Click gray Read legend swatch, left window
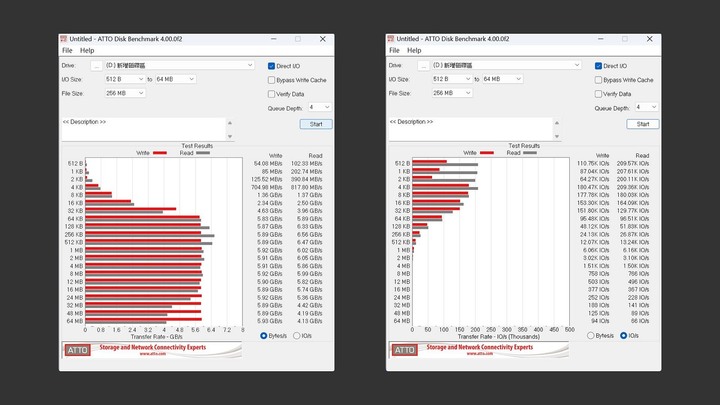Image resolution: width=720 pixels, height=405 pixels. (x=203, y=153)
